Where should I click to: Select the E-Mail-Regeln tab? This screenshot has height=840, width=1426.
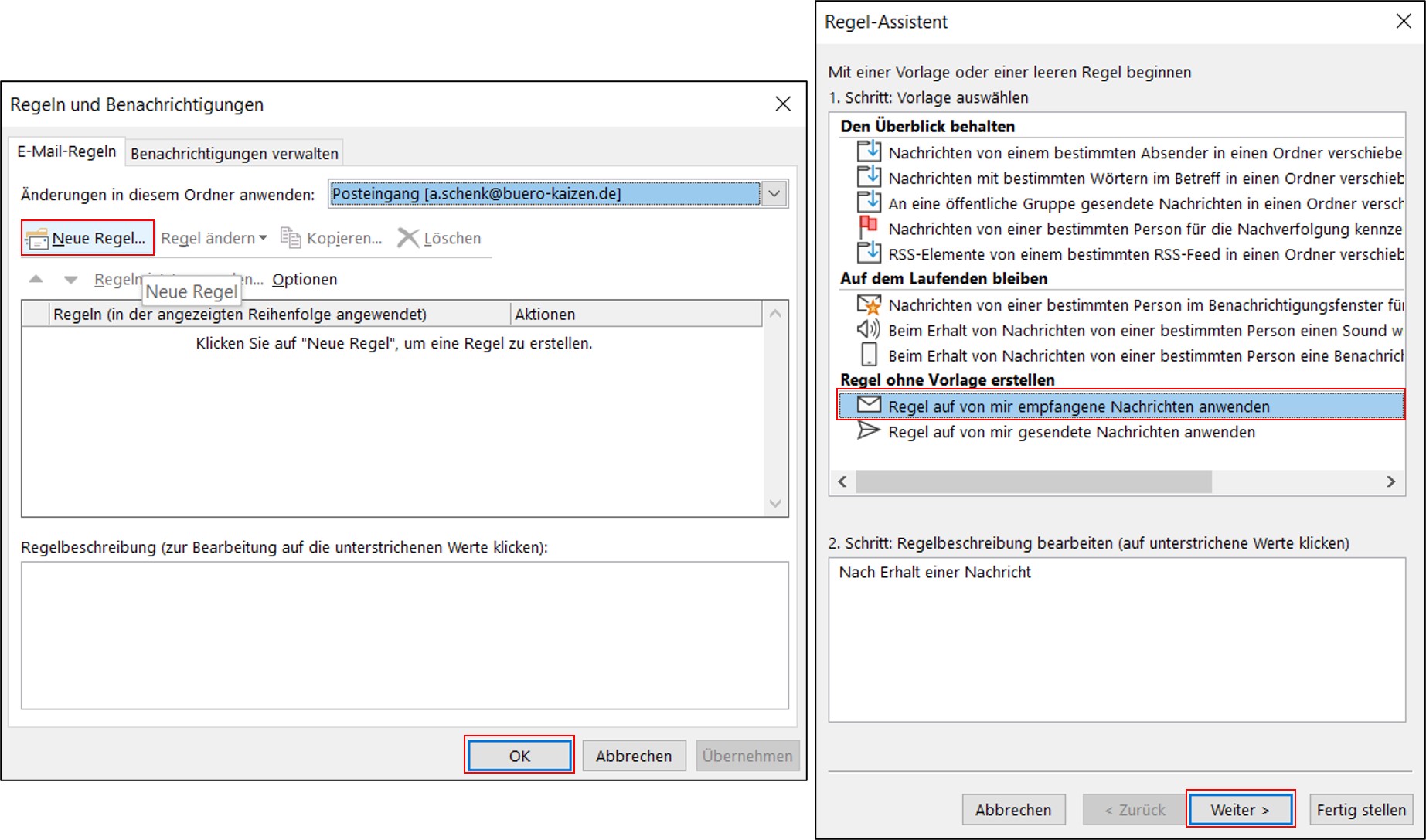[x=67, y=151]
